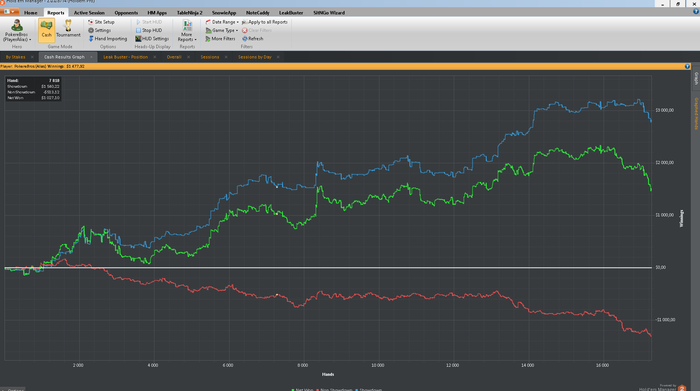Close the Overall tab
700x391 pixels.
[188, 57]
